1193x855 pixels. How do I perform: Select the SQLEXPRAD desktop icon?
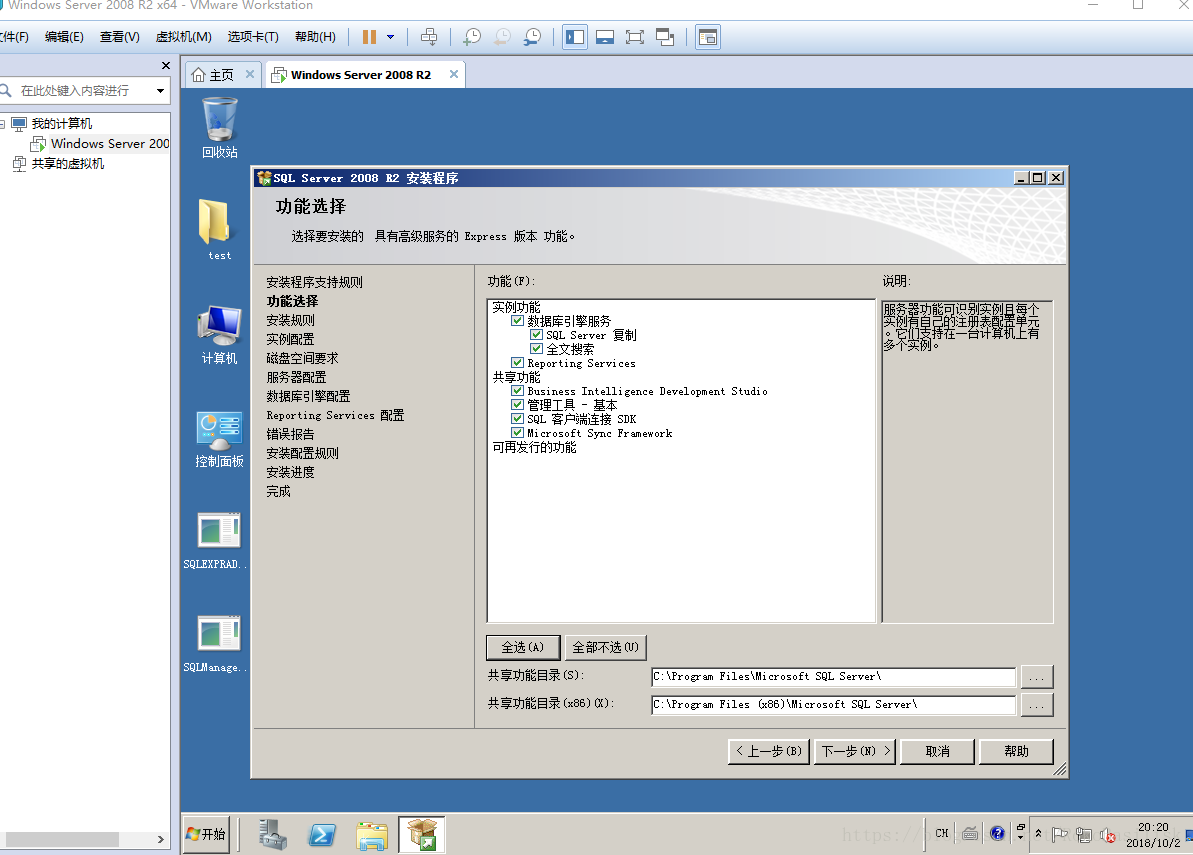216,541
